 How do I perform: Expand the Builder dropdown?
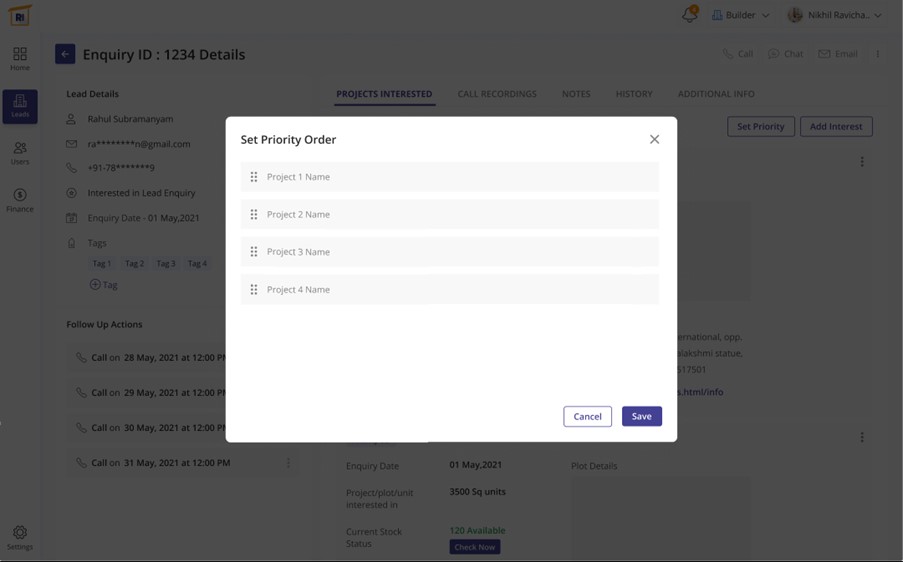click(740, 15)
